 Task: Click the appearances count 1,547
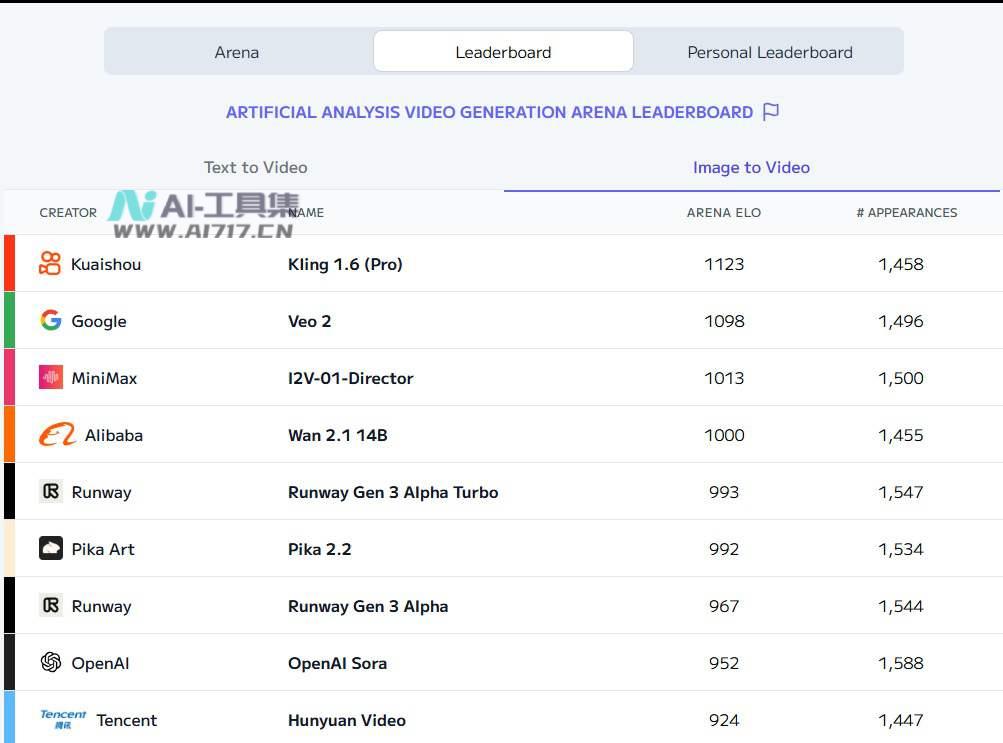tap(901, 492)
